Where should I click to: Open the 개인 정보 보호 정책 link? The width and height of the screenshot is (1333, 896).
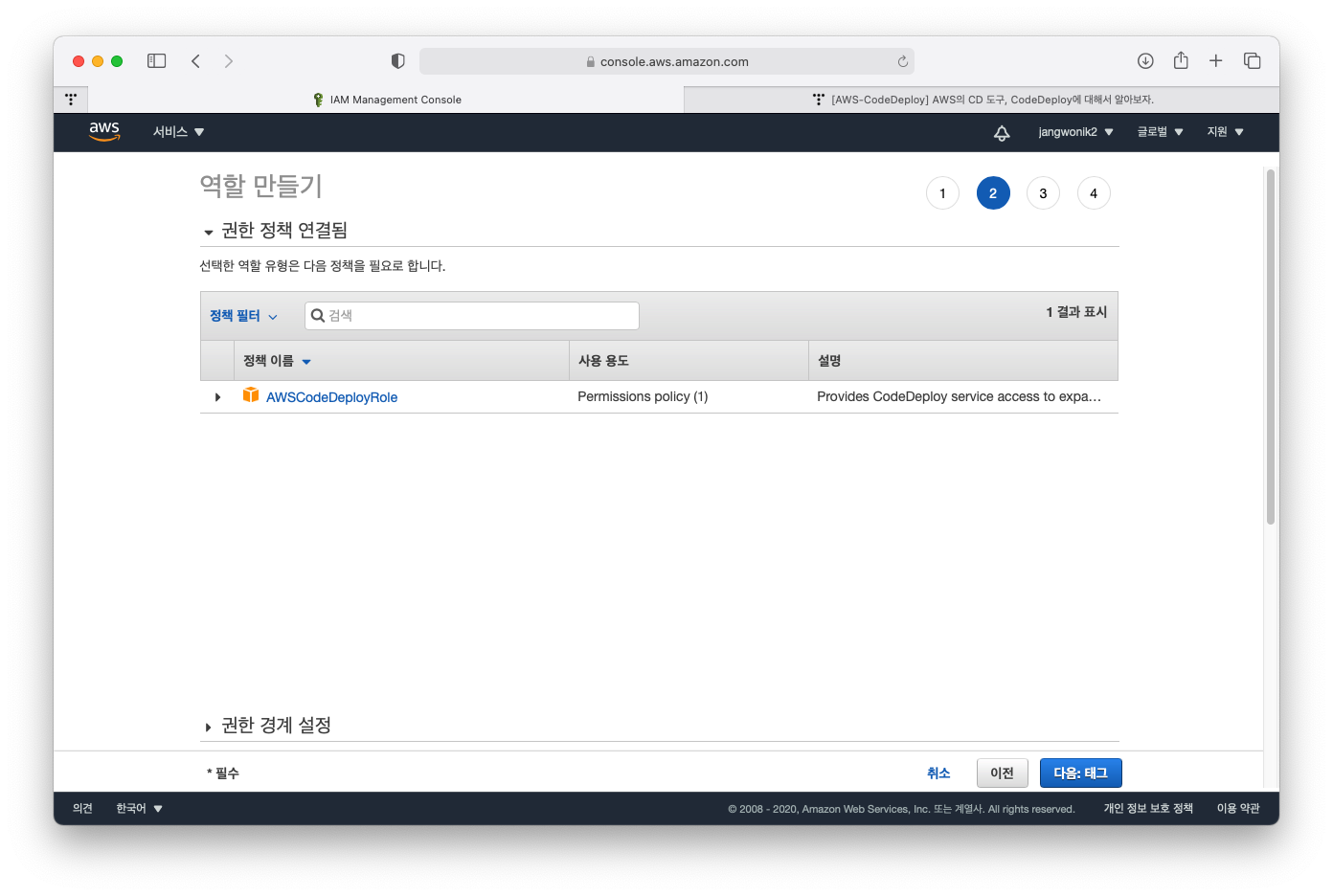[x=1148, y=809]
